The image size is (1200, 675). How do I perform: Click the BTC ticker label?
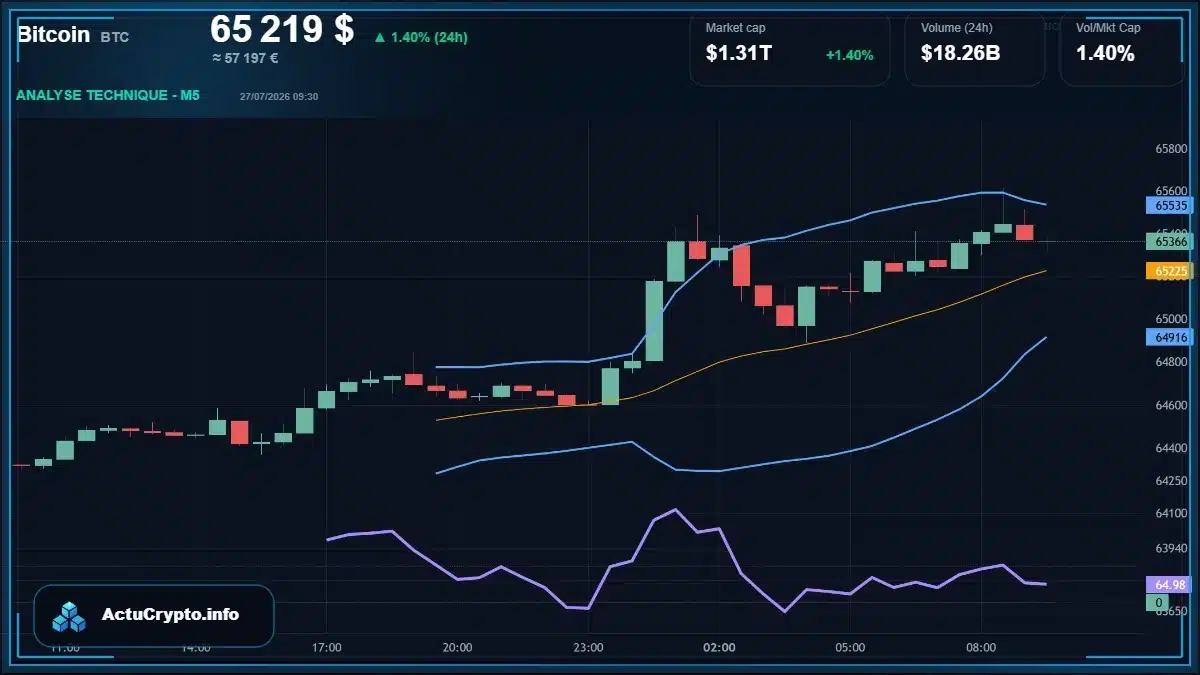pyautogui.click(x=114, y=37)
